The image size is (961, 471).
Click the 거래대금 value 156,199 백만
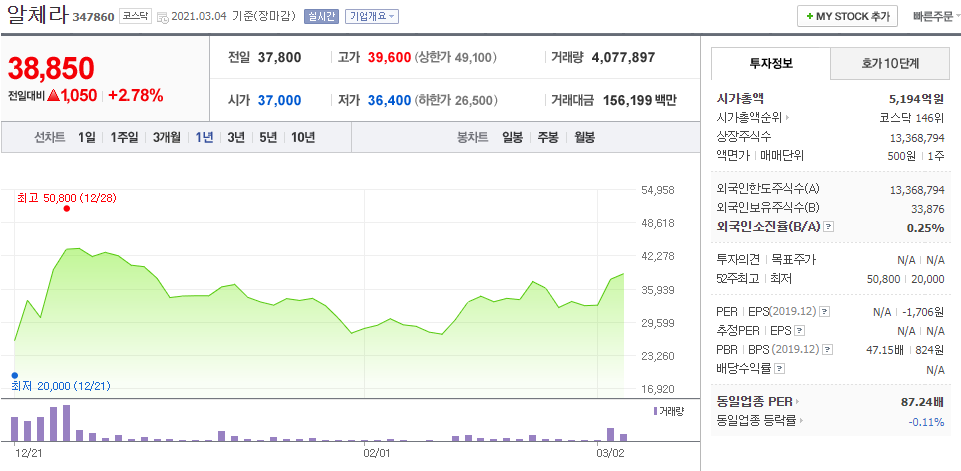coord(640,100)
